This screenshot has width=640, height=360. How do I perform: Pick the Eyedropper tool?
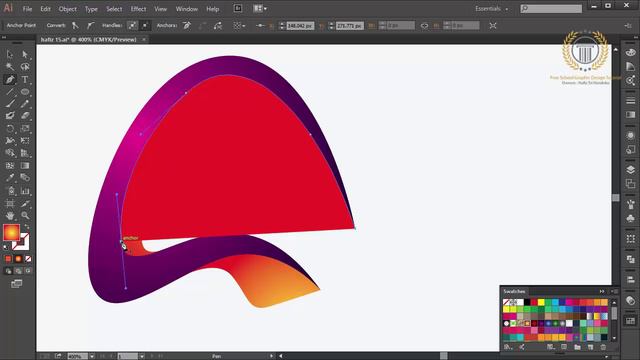(10, 178)
